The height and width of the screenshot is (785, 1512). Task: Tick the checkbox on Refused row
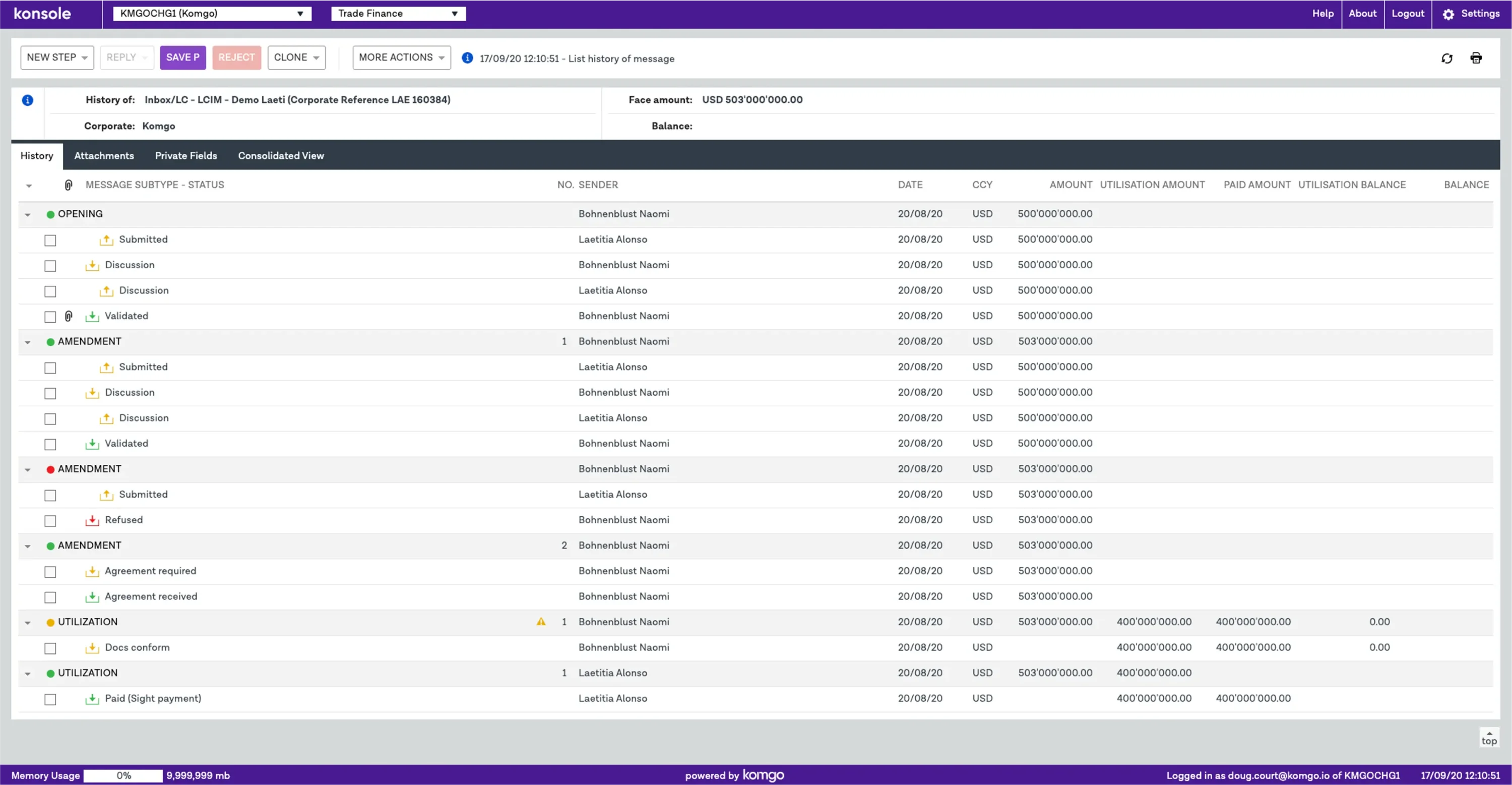click(50, 521)
